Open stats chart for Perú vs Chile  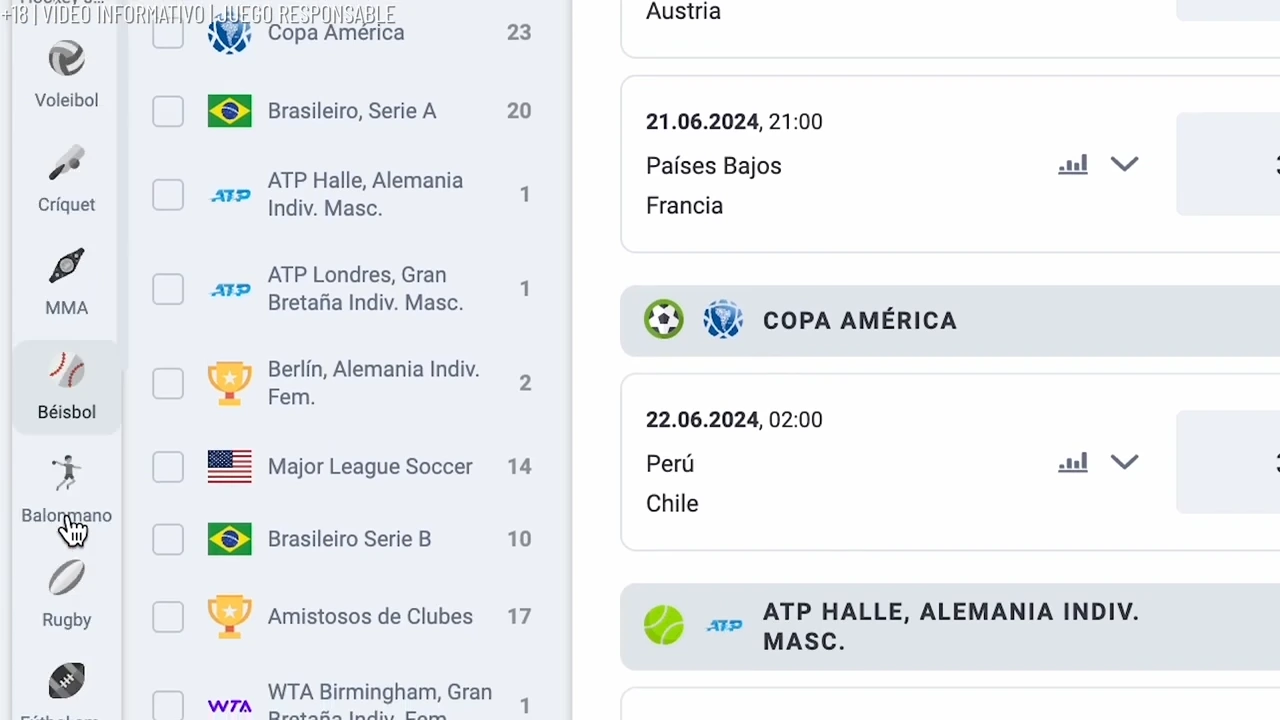(x=1073, y=462)
